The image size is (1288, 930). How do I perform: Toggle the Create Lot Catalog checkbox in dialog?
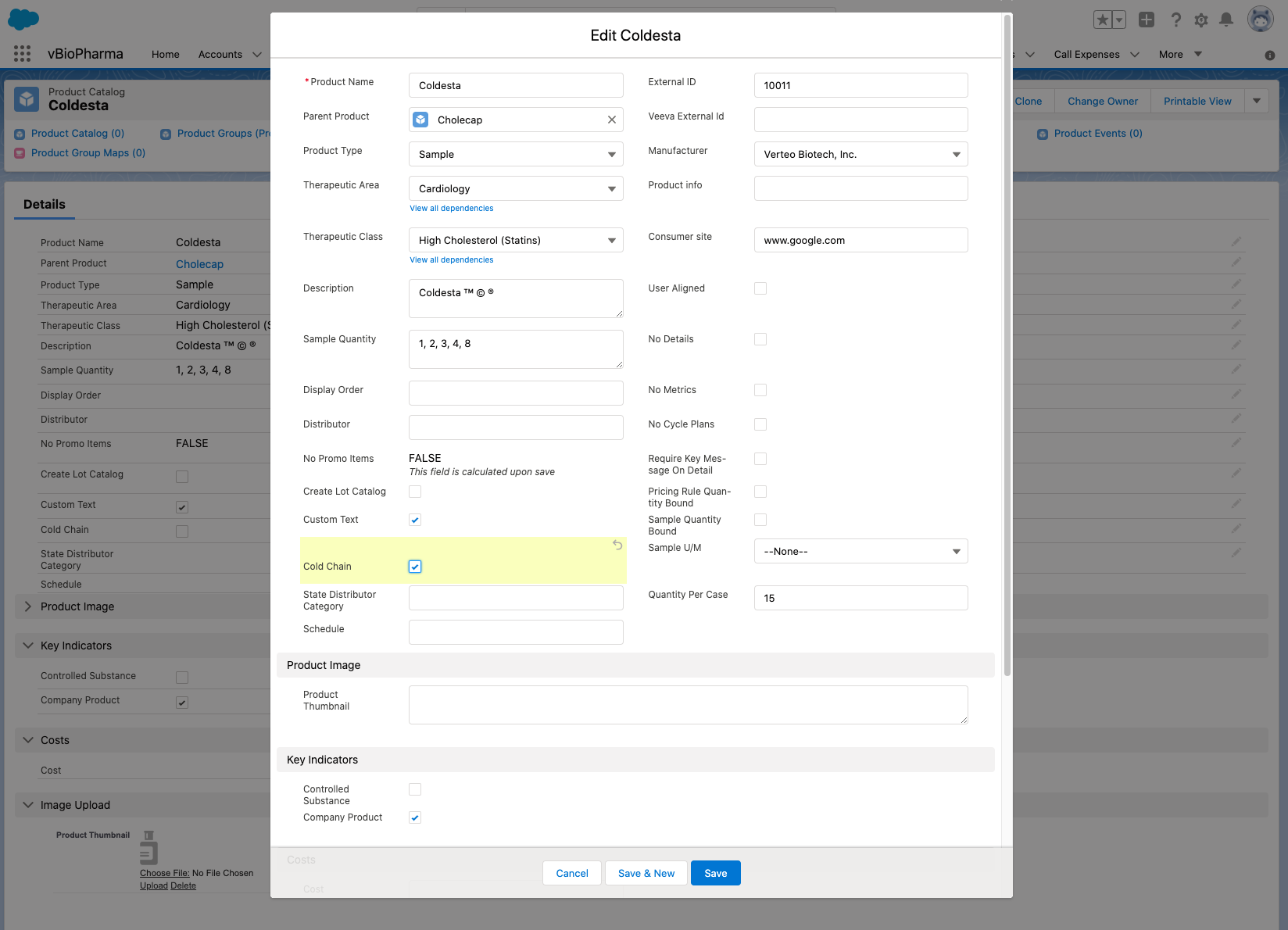pyautogui.click(x=415, y=492)
